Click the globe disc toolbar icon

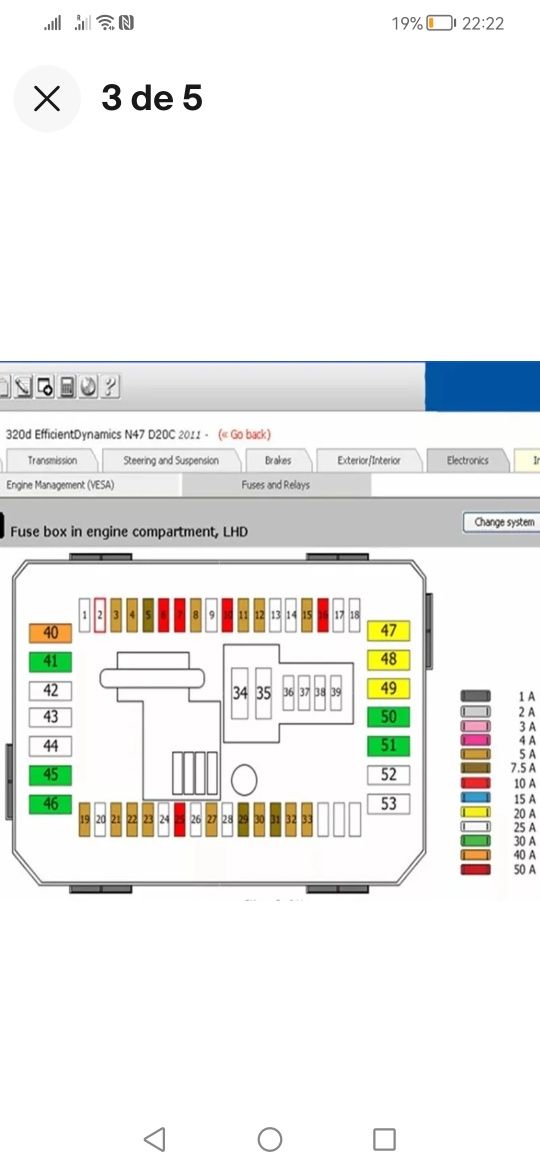90,387
